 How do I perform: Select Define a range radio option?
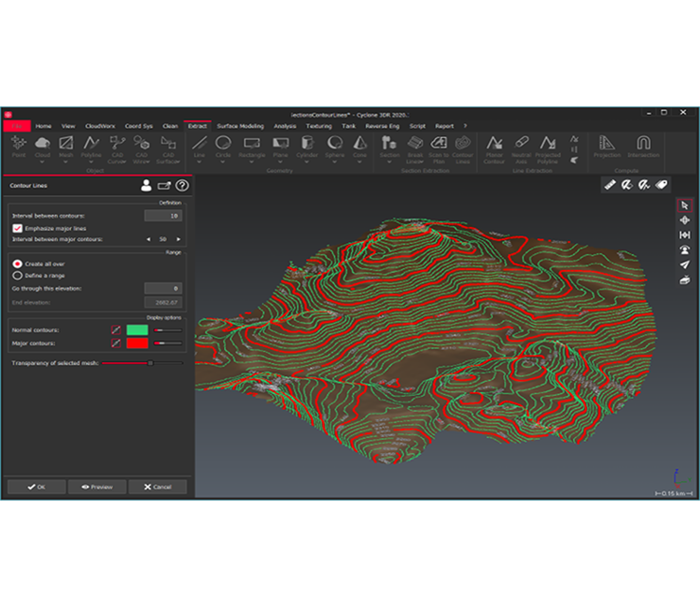(x=17, y=275)
